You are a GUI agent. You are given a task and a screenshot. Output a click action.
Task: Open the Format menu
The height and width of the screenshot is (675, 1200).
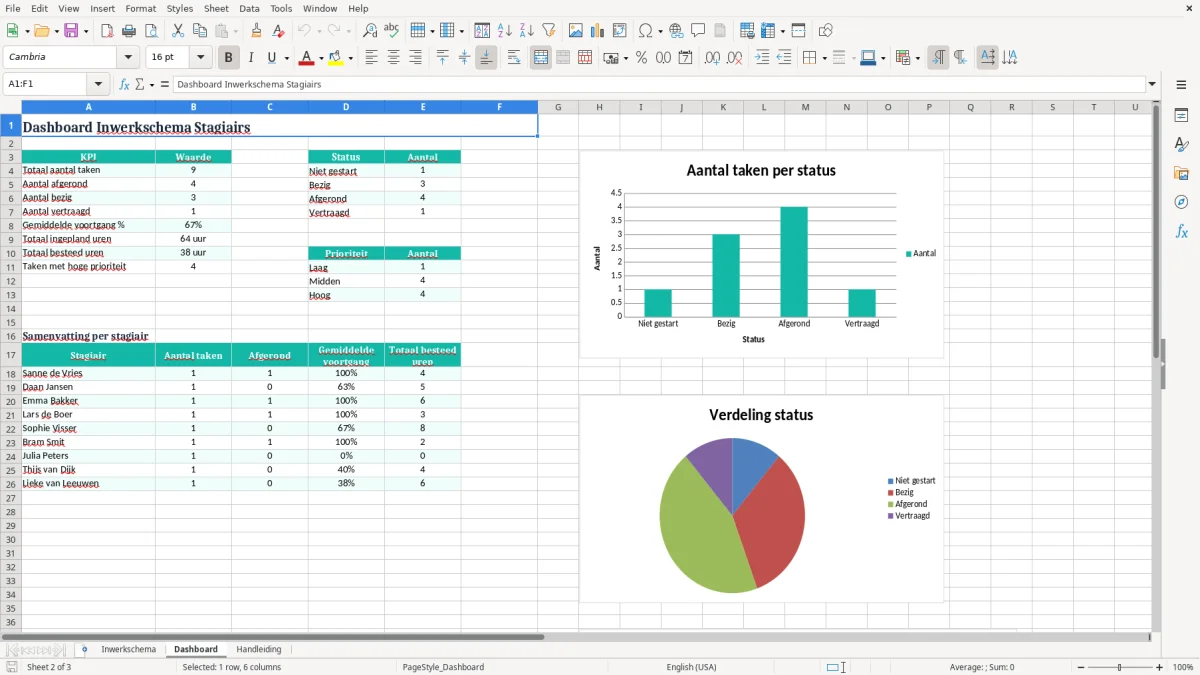click(x=140, y=8)
